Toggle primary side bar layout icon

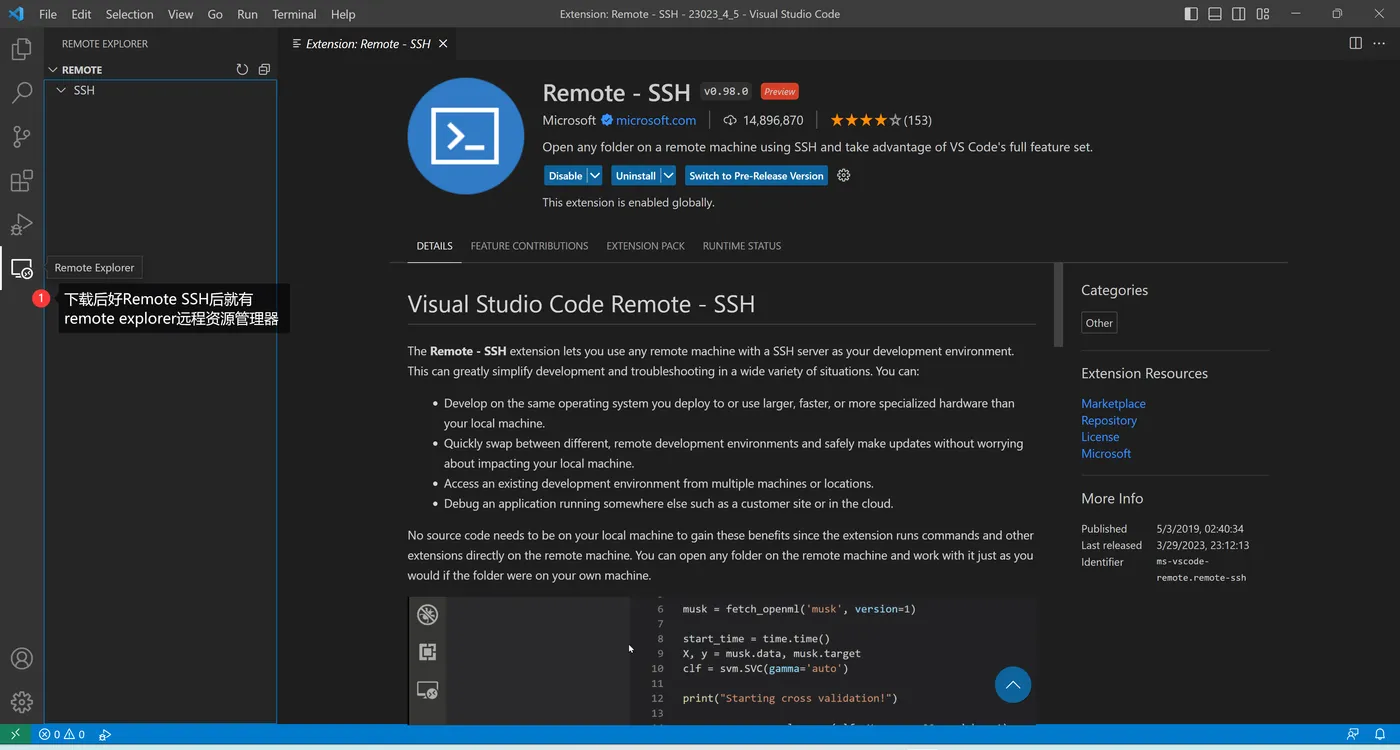(1191, 14)
